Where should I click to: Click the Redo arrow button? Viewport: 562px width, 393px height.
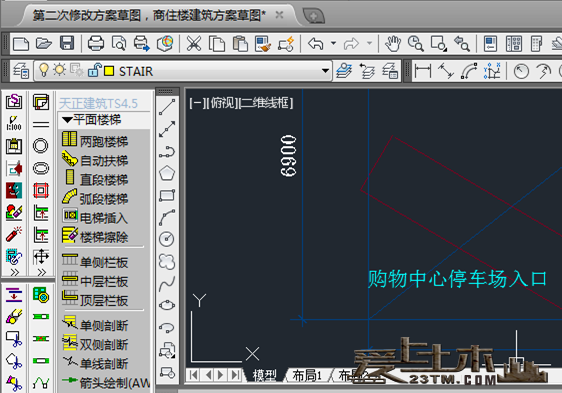click(x=351, y=44)
